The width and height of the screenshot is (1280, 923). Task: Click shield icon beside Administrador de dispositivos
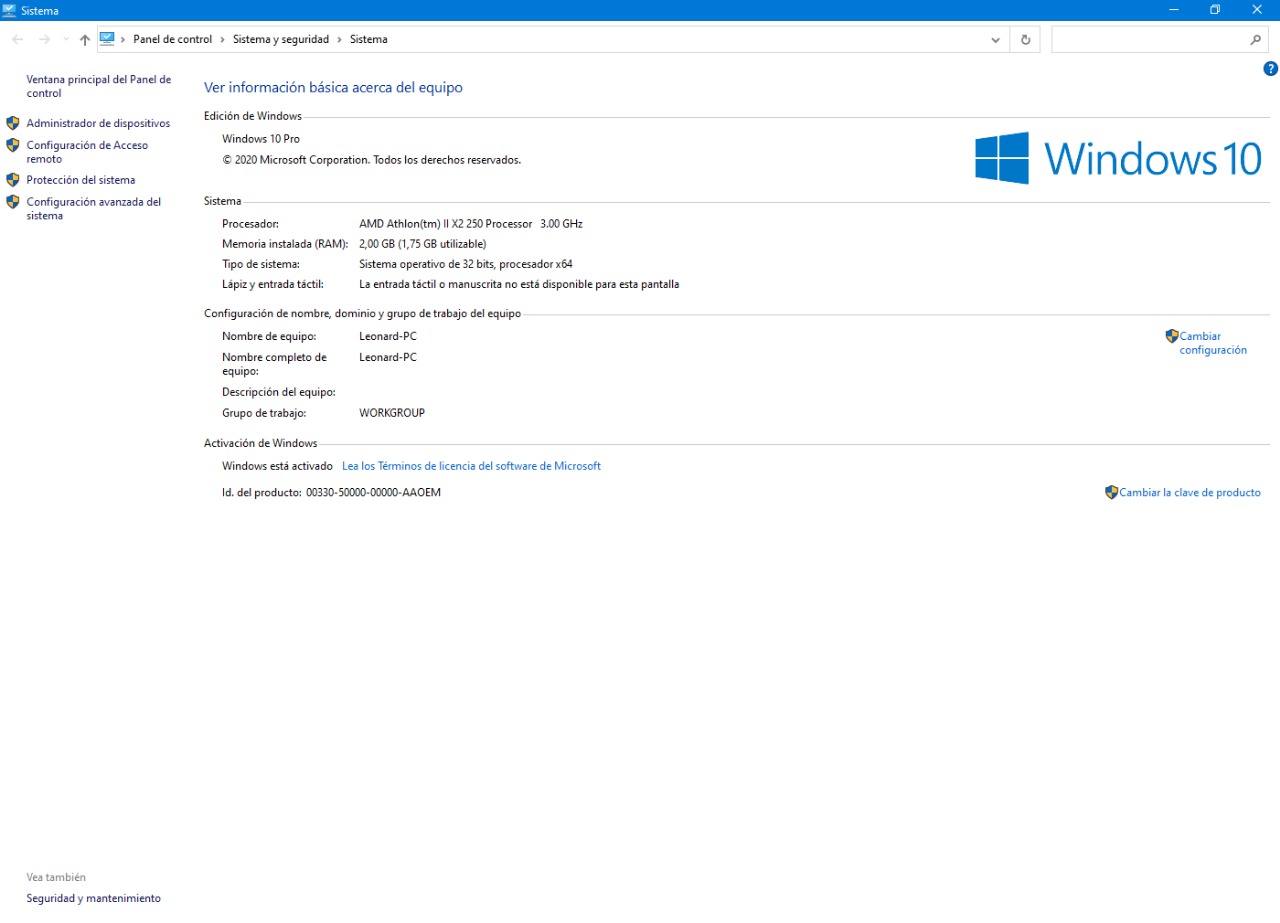13,123
